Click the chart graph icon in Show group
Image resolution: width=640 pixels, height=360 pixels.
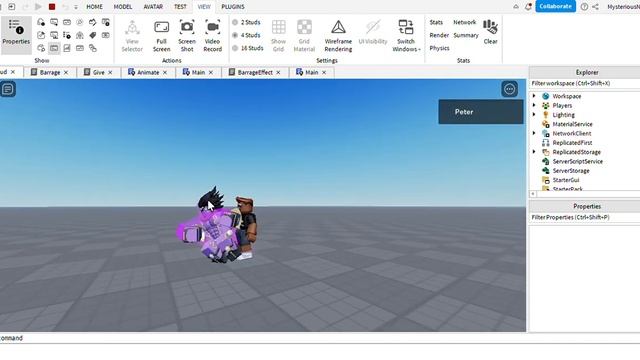click(67, 48)
